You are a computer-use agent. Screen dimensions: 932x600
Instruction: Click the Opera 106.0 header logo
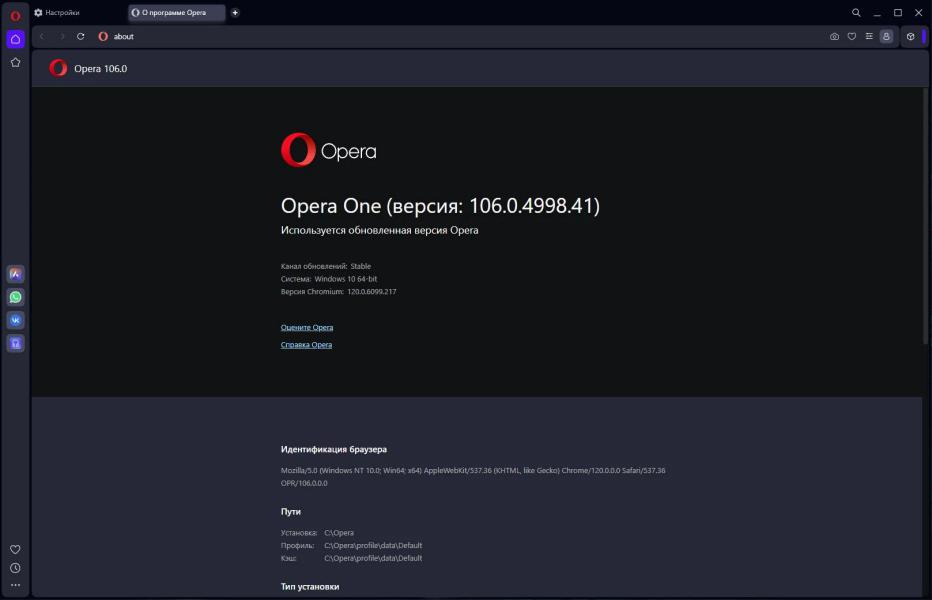pos(58,68)
